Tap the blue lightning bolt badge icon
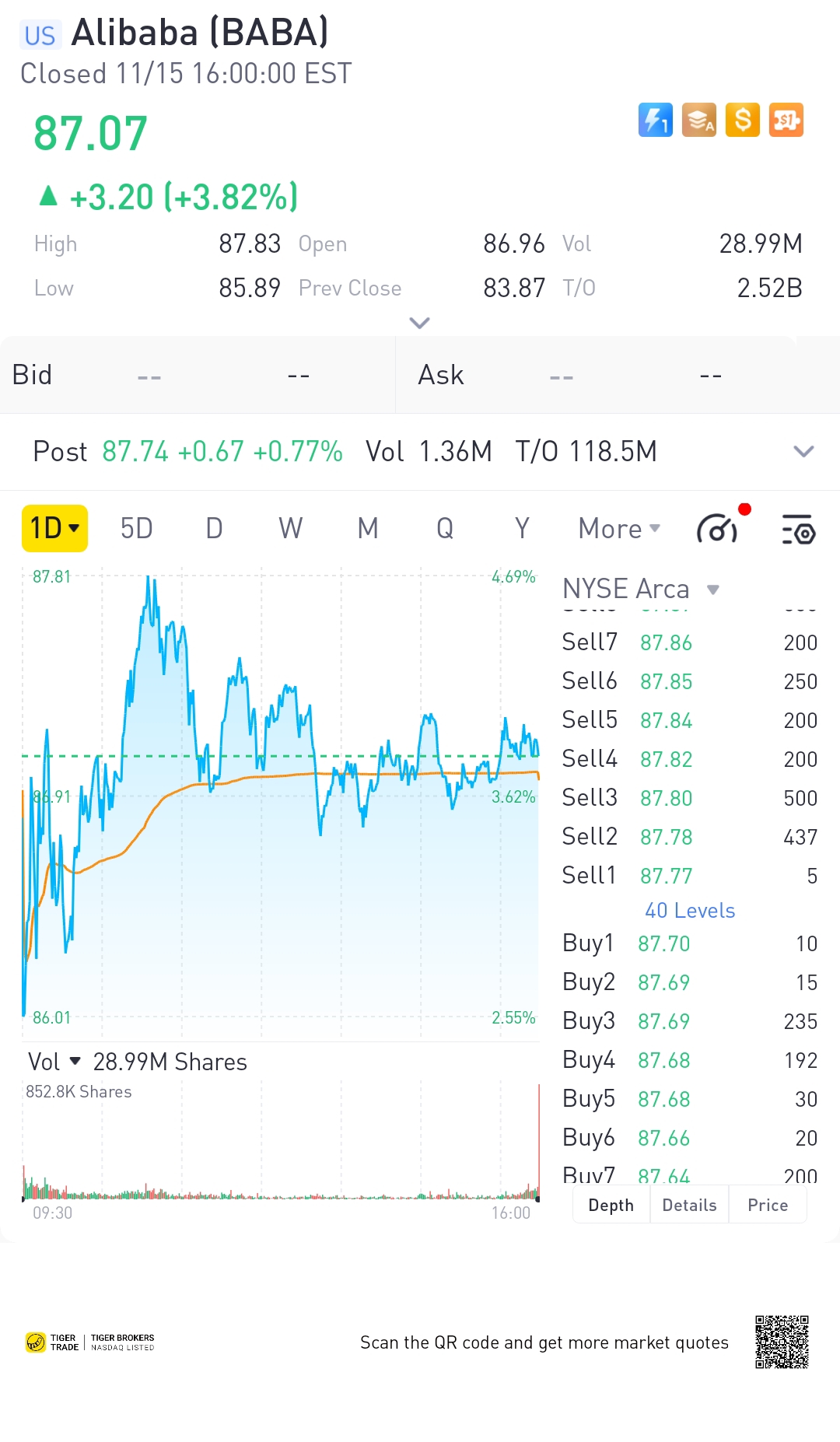 (x=655, y=121)
